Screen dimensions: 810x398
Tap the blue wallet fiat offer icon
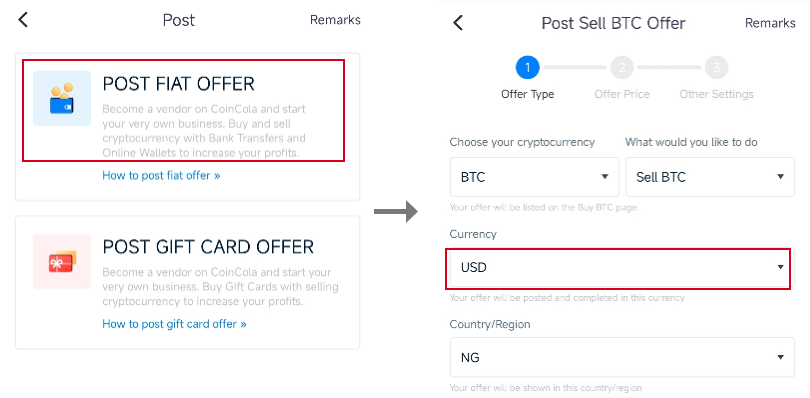[62, 98]
